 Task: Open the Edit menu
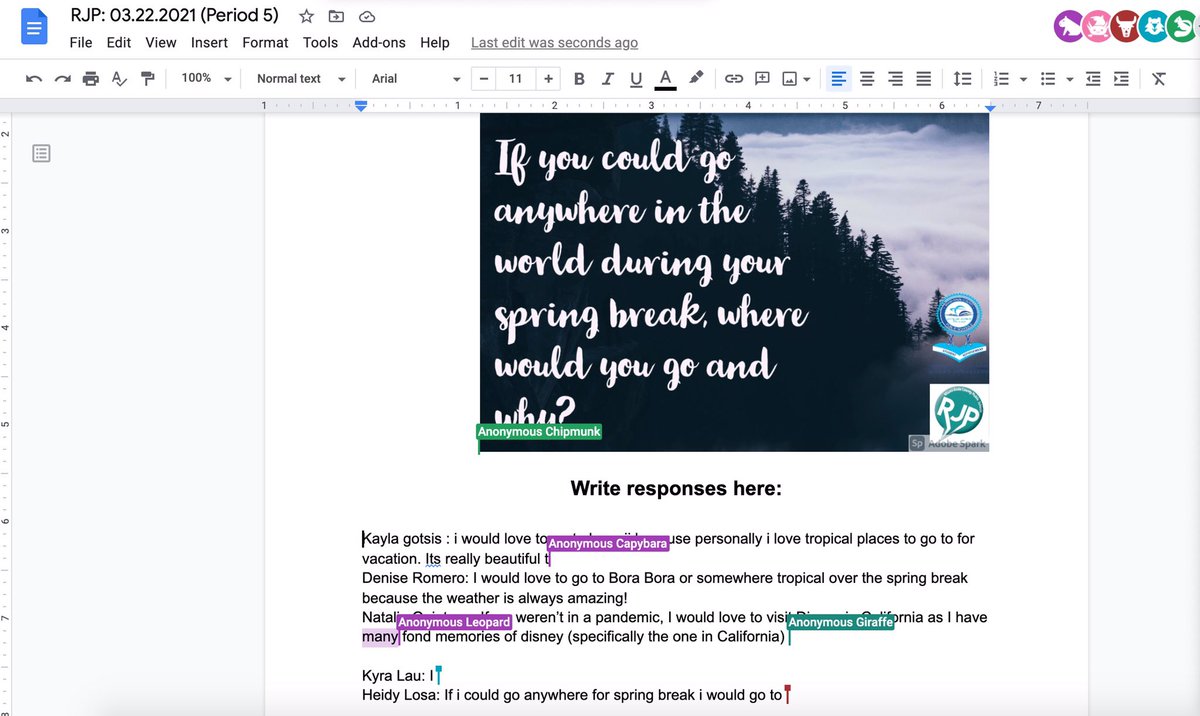119,42
